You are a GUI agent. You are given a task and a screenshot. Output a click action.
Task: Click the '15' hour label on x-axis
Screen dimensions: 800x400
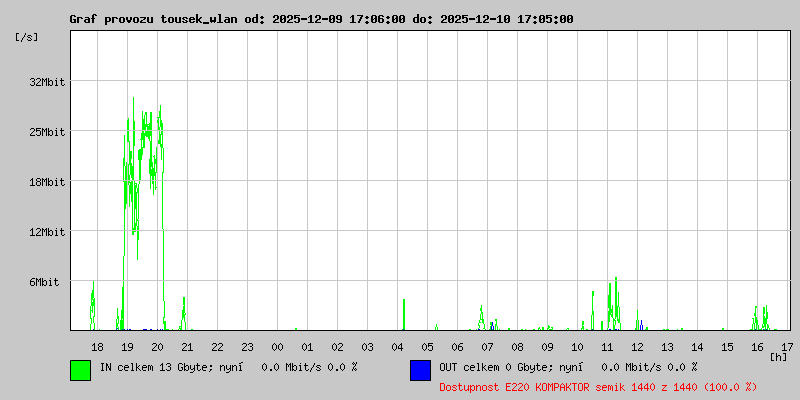728,347
